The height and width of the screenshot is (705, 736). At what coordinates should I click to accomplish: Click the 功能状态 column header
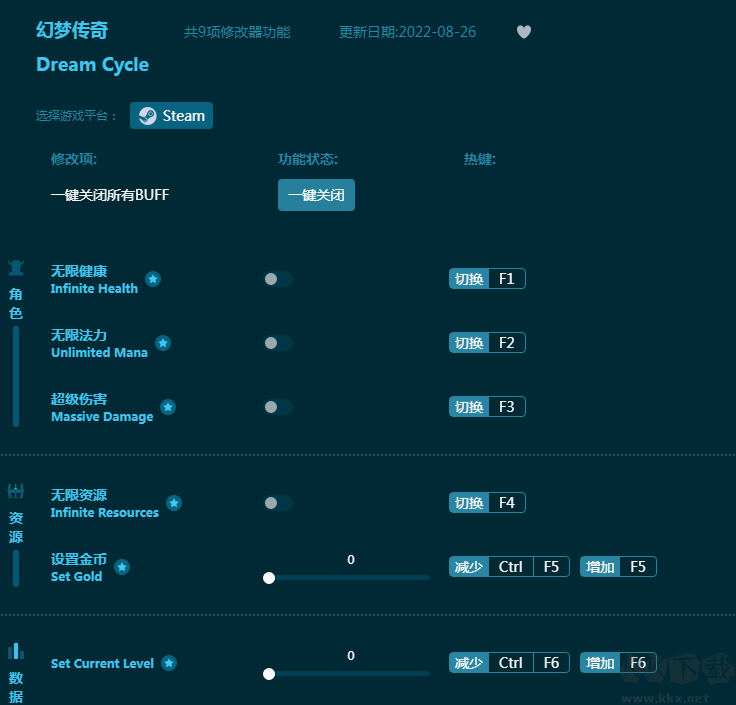point(308,159)
